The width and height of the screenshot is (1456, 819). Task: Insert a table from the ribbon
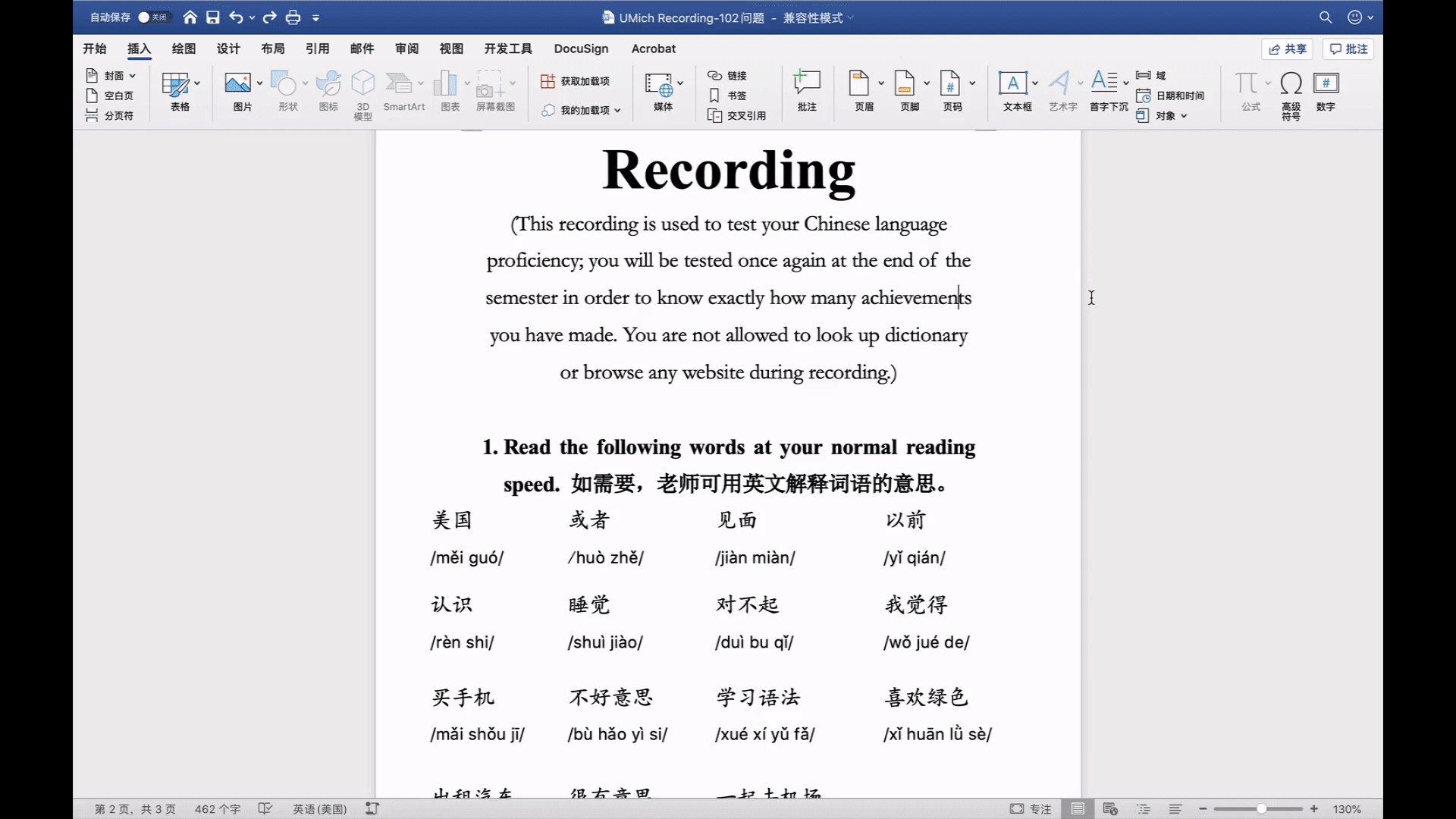point(175,84)
